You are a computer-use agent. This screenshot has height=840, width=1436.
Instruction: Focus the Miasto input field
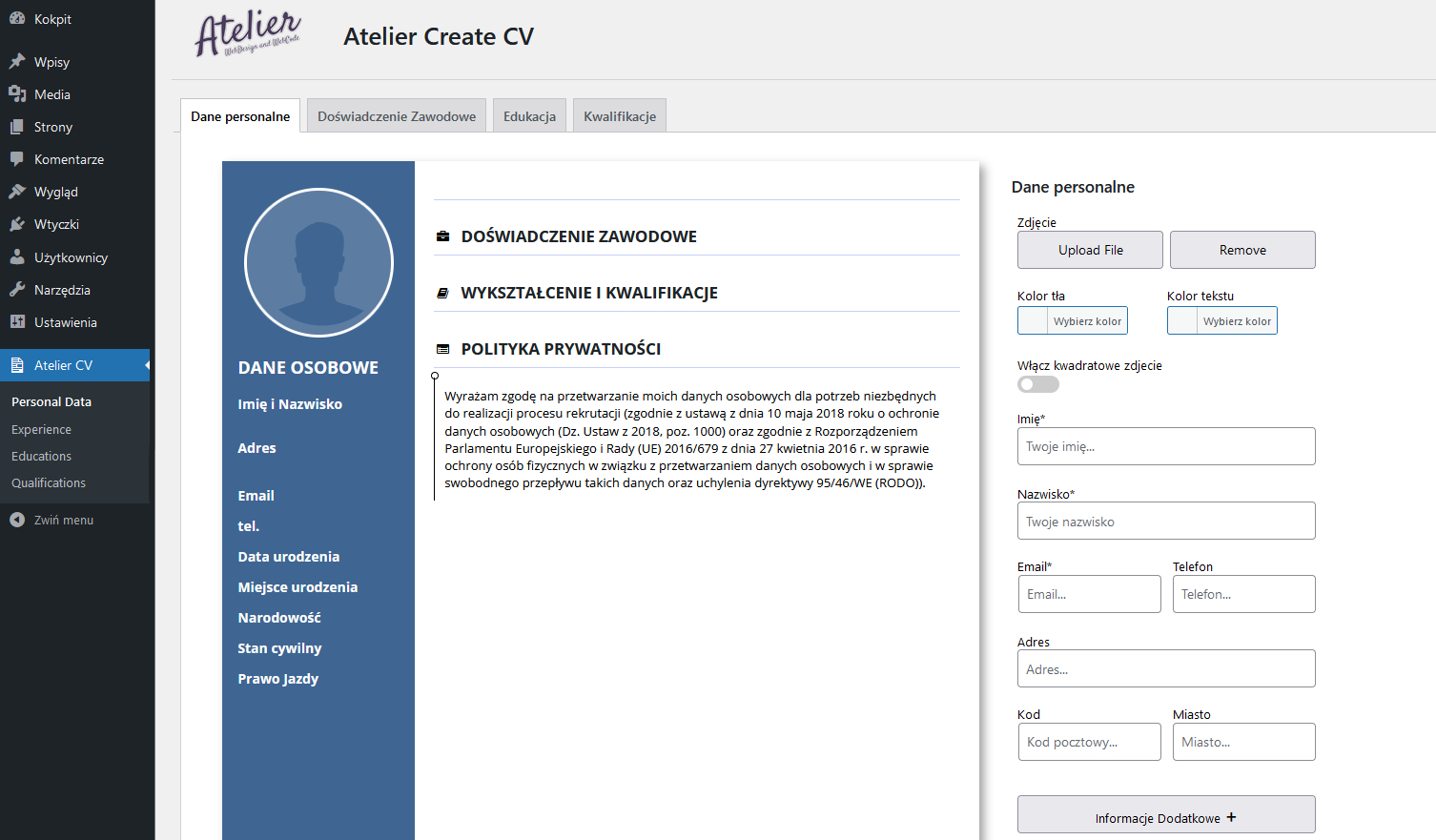[1244, 742]
